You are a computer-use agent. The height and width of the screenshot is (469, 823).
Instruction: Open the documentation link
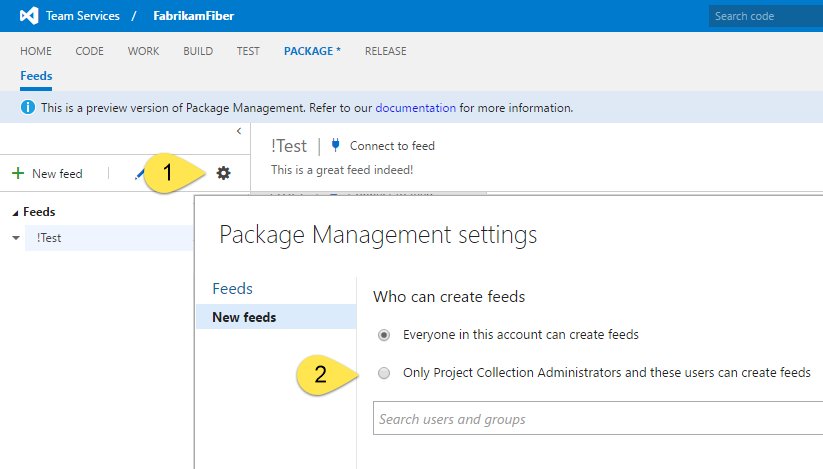[415, 107]
